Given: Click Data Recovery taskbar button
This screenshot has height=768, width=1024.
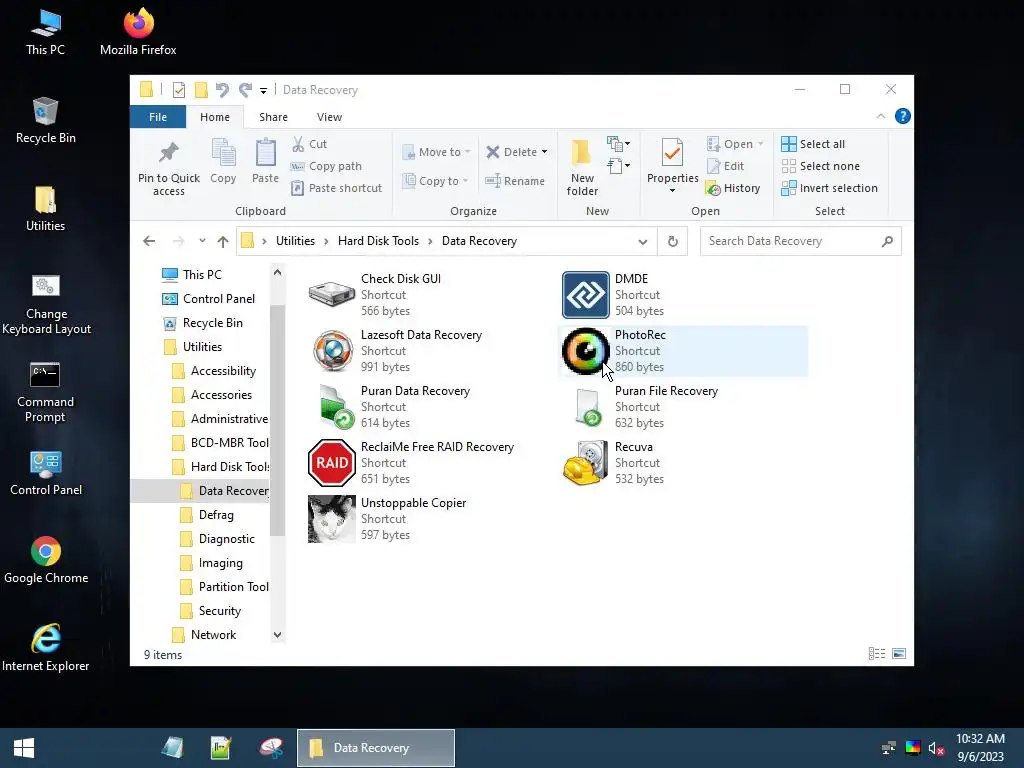Looking at the screenshot, I should (376, 748).
